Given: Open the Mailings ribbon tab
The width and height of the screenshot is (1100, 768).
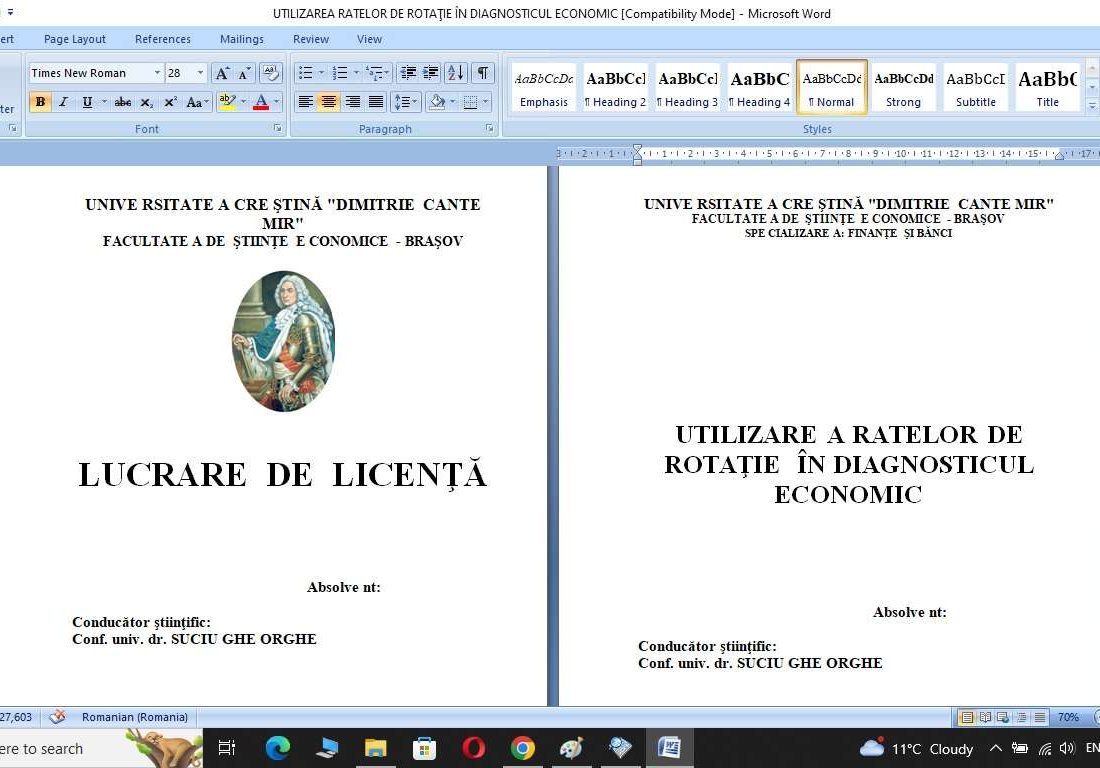Looking at the screenshot, I should point(241,39).
